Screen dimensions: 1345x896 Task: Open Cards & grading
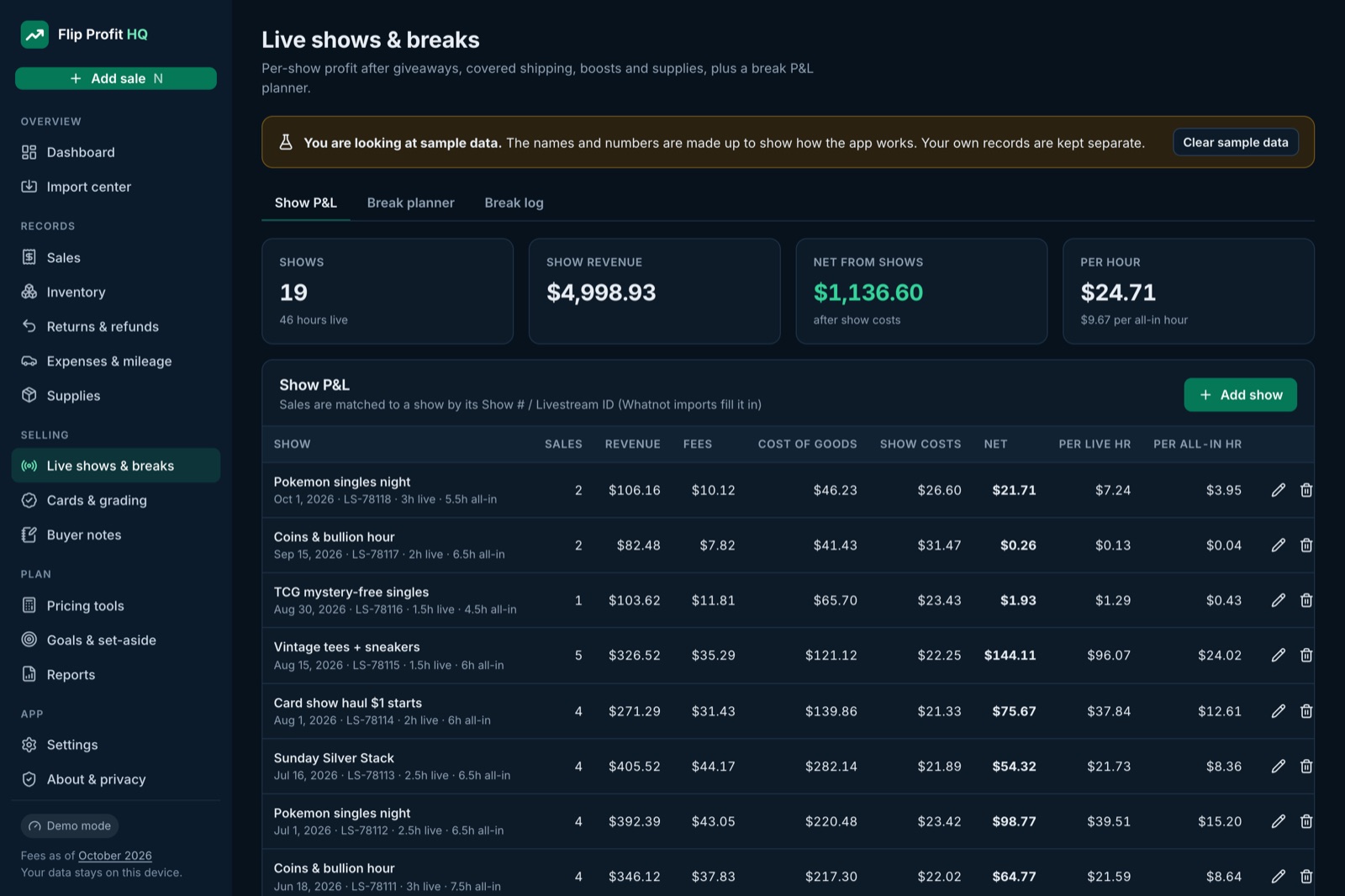[x=116, y=500]
